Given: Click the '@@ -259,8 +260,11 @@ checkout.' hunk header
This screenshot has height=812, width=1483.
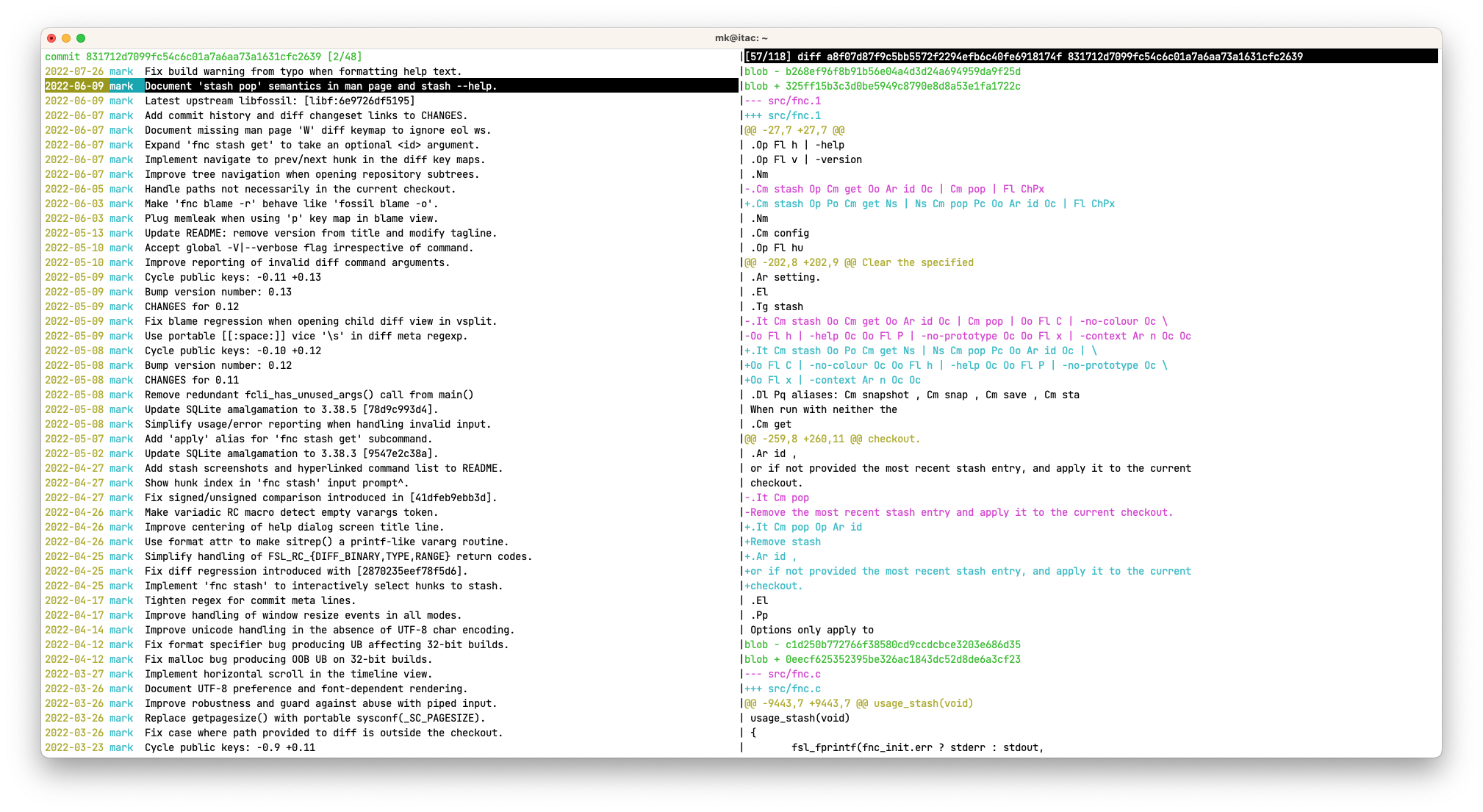Looking at the screenshot, I should [x=833, y=439].
